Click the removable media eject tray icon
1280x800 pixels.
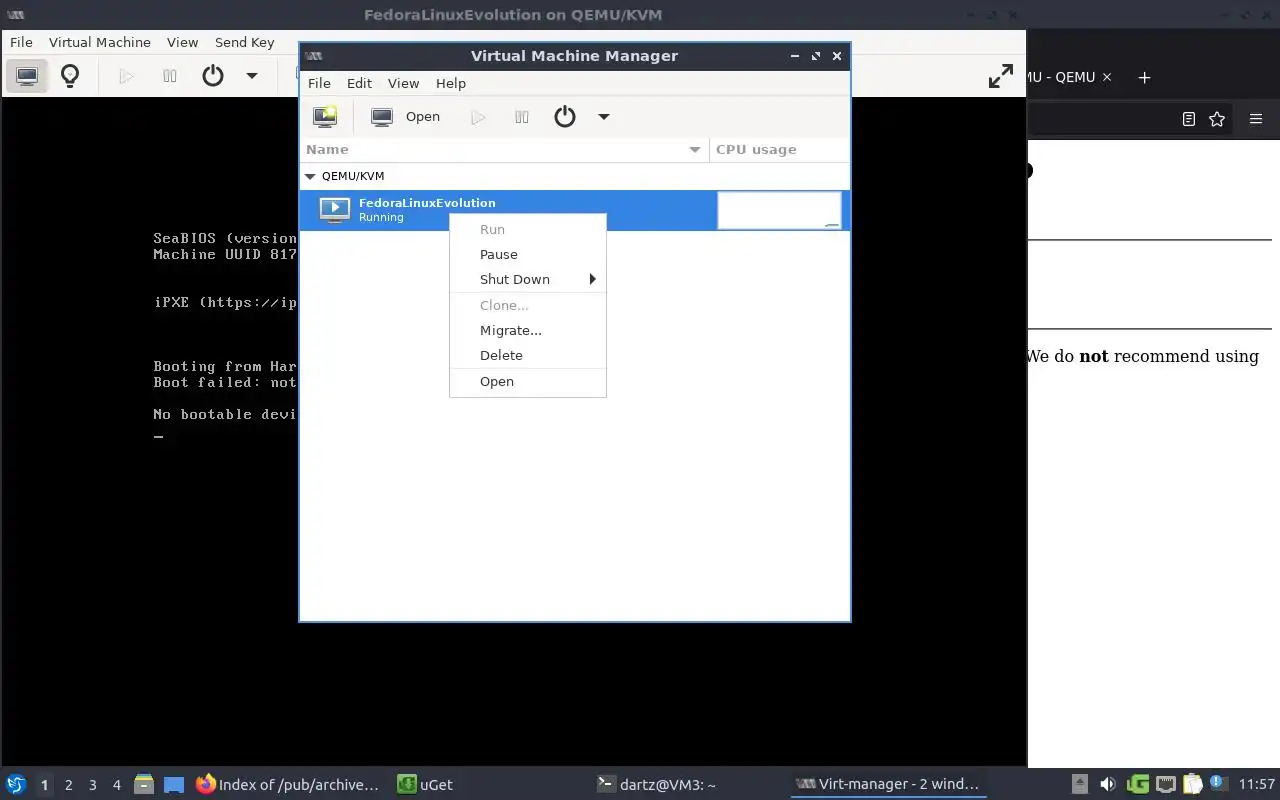pos(1079,784)
